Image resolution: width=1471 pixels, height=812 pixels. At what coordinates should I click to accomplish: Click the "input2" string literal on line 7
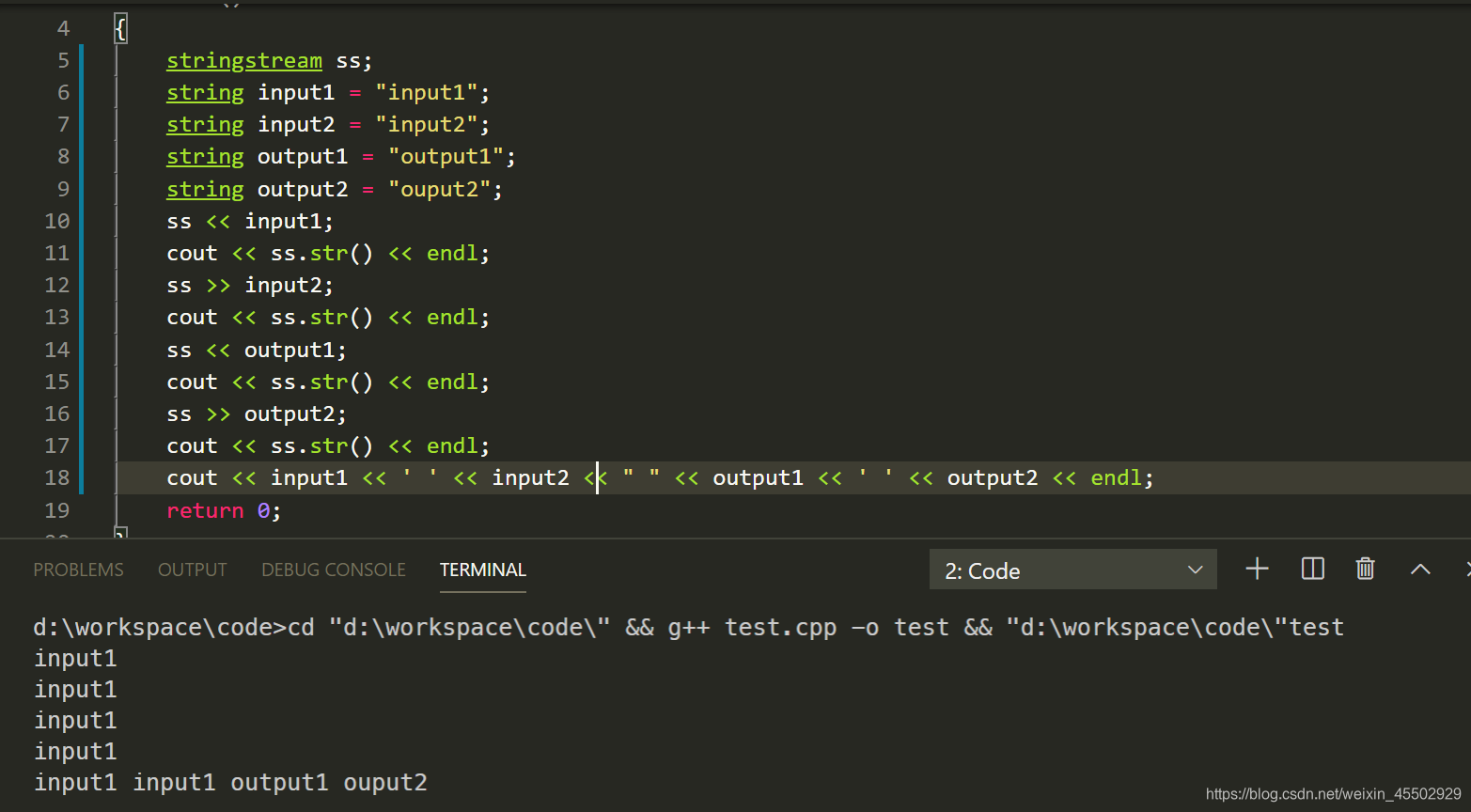[426, 124]
